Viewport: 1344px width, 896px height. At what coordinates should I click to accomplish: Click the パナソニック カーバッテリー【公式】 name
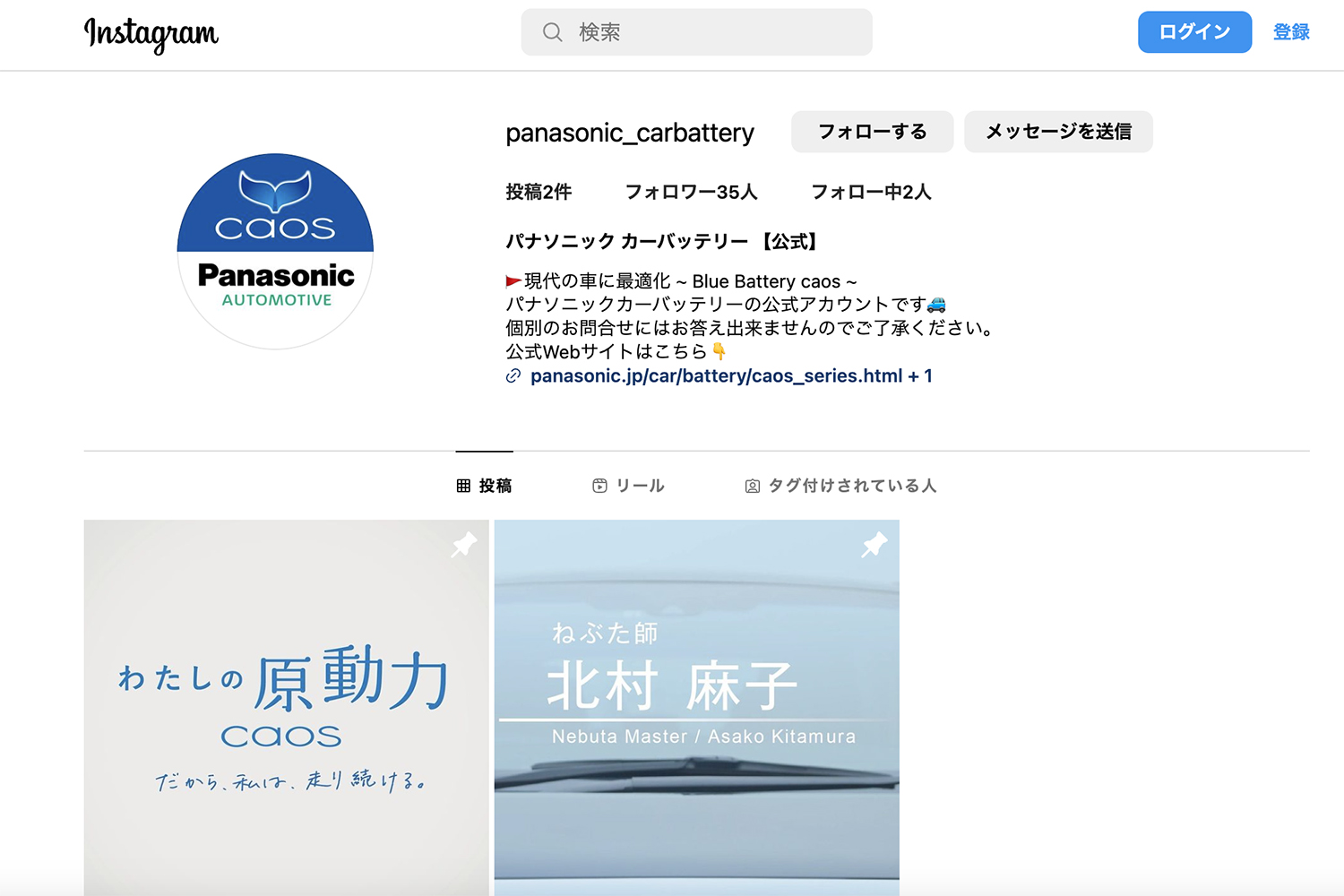tap(662, 241)
